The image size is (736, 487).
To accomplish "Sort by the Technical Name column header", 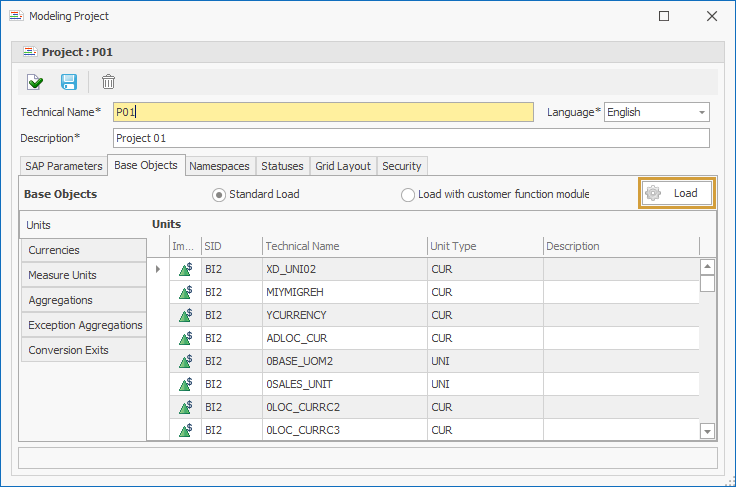I will (x=344, y=246).
